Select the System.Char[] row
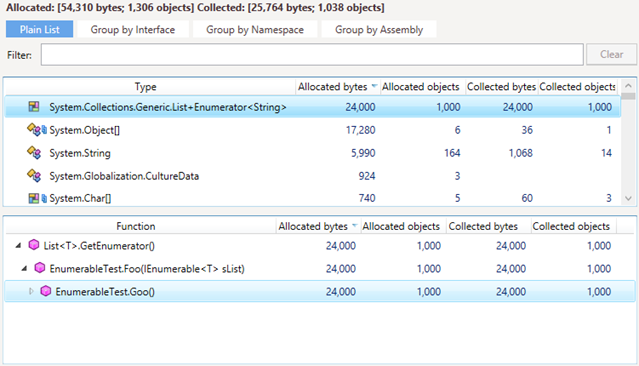 pyautogui.click(x=313, y=198)
